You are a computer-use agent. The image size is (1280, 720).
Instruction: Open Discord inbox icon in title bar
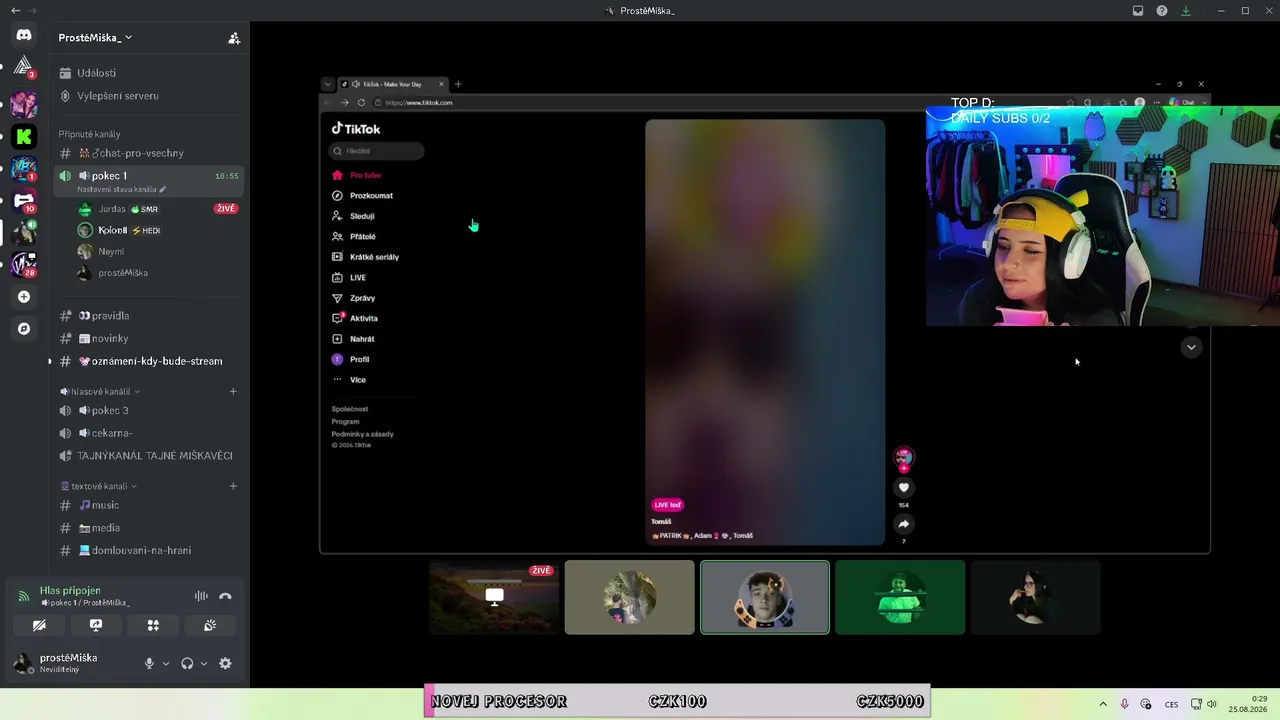coord(1138,11)
